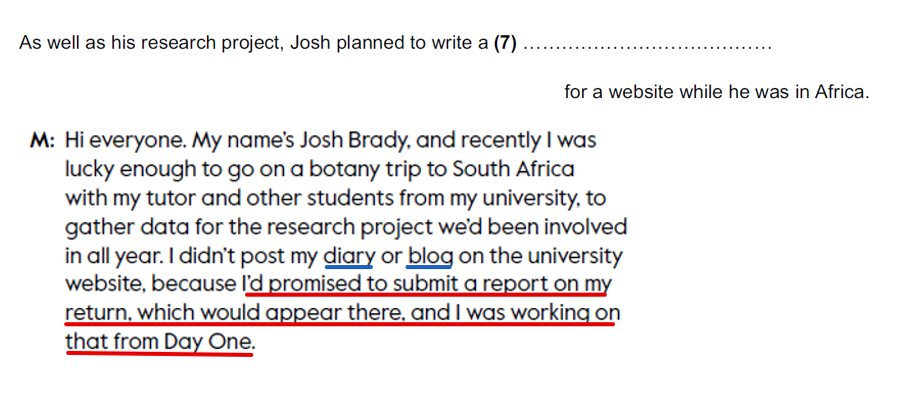Click the underlined word "report"
The image size is (905, 394).
tap(515, 285)
